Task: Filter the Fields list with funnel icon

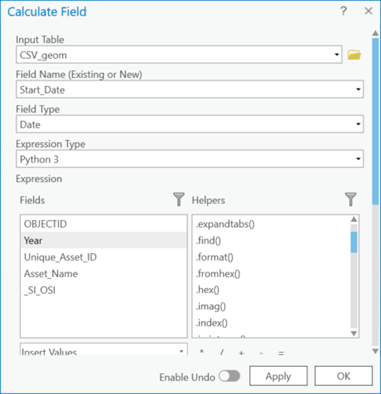Action: [x=179, y=199]
